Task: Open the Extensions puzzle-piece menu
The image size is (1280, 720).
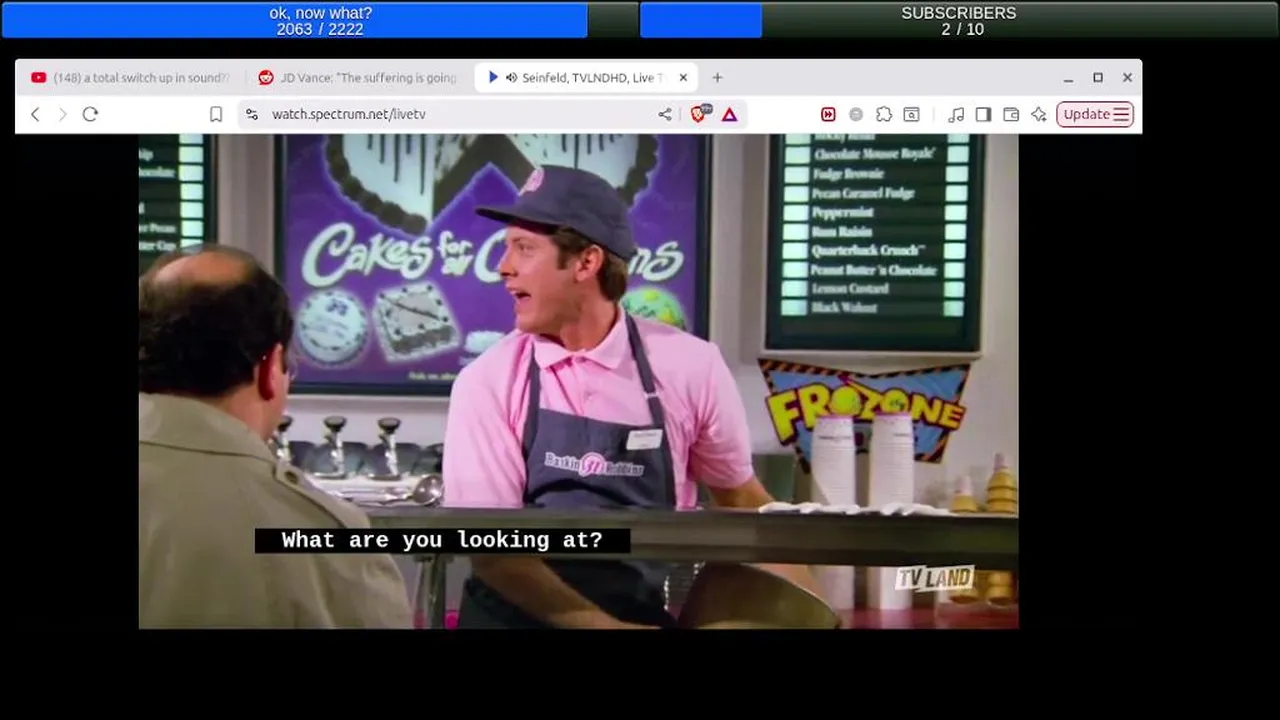Action: [884, 114]
